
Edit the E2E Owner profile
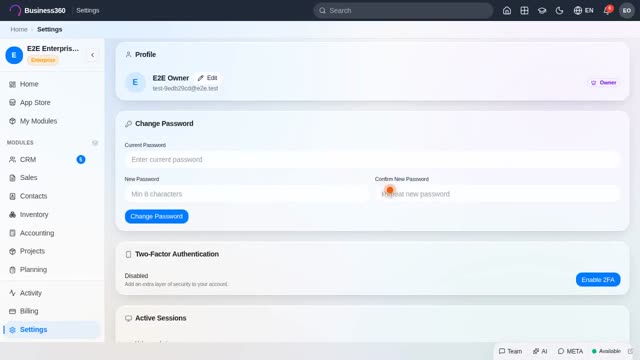coord(208,78)
